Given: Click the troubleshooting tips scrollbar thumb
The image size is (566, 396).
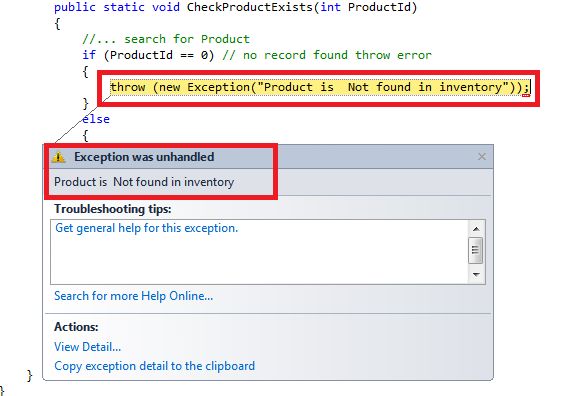Looking at the screenshot, I should point(475,250).
